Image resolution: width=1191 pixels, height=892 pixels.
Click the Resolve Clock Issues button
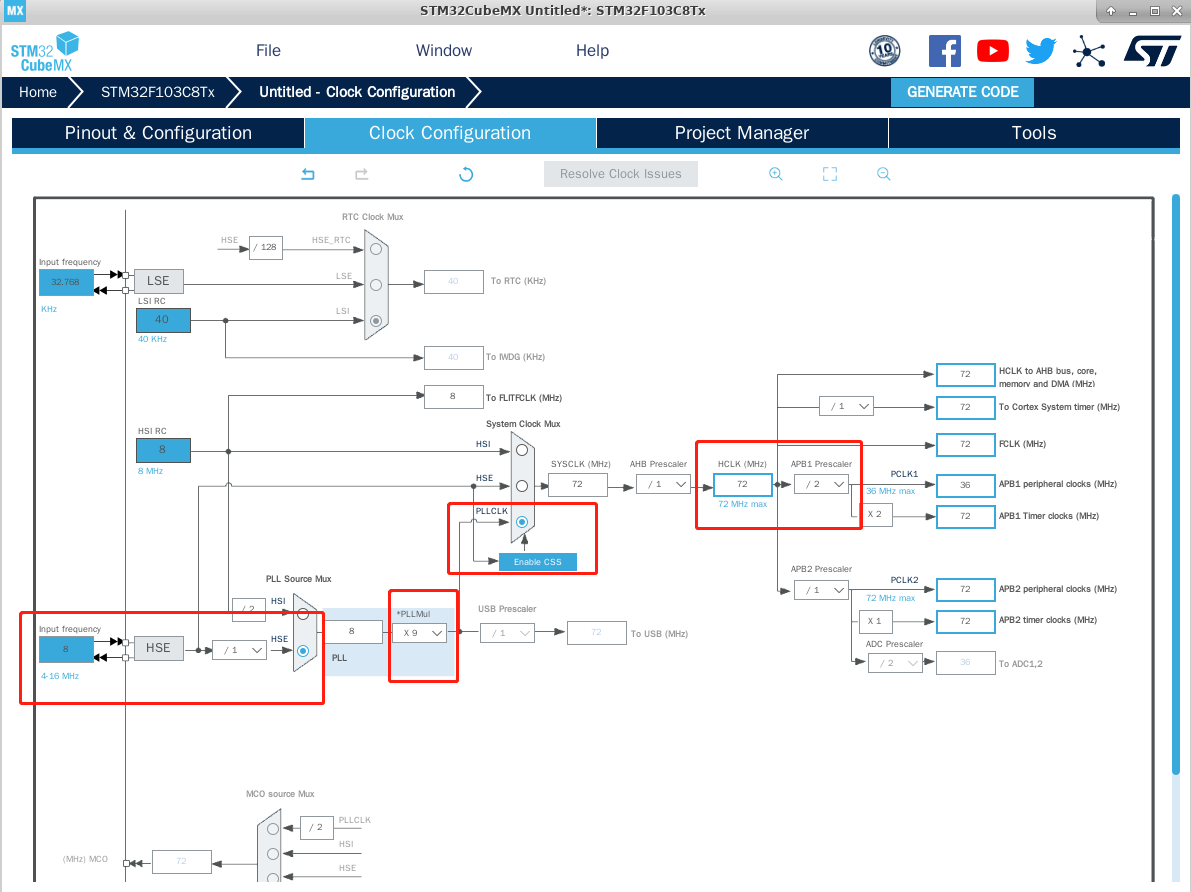(621, 174)
